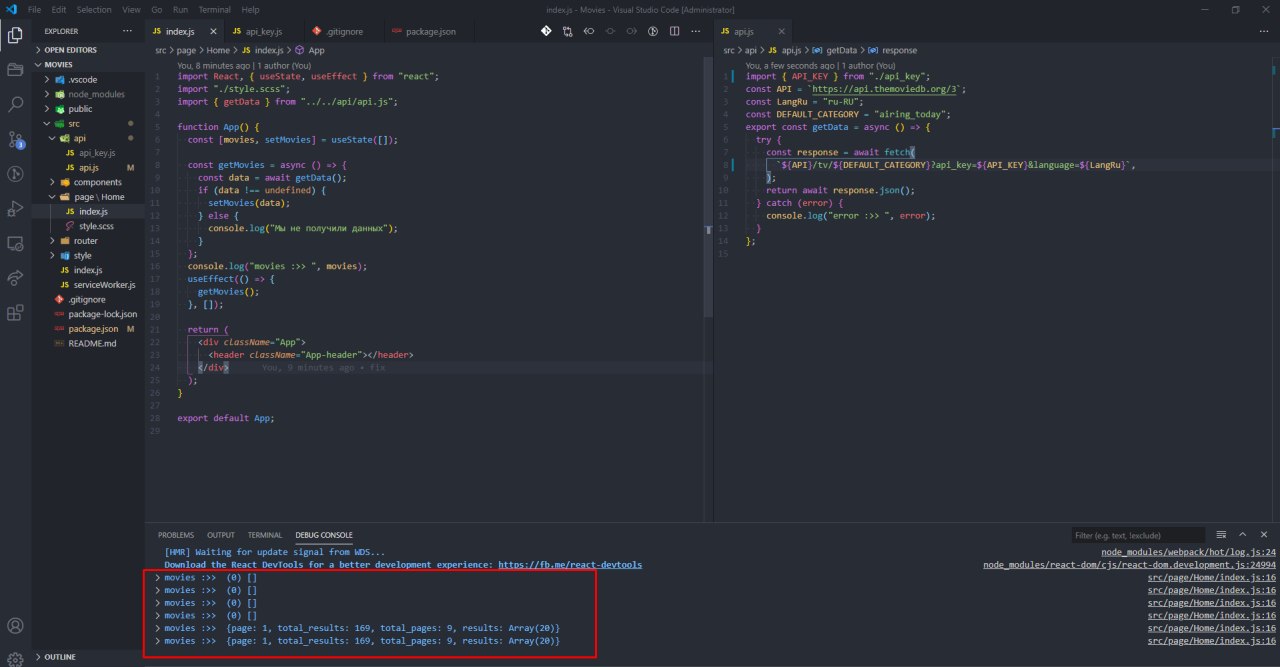Viewport: 1280px width, 667px height.
Task: Open the Source Control view
Action: click(x=15, y=139)
